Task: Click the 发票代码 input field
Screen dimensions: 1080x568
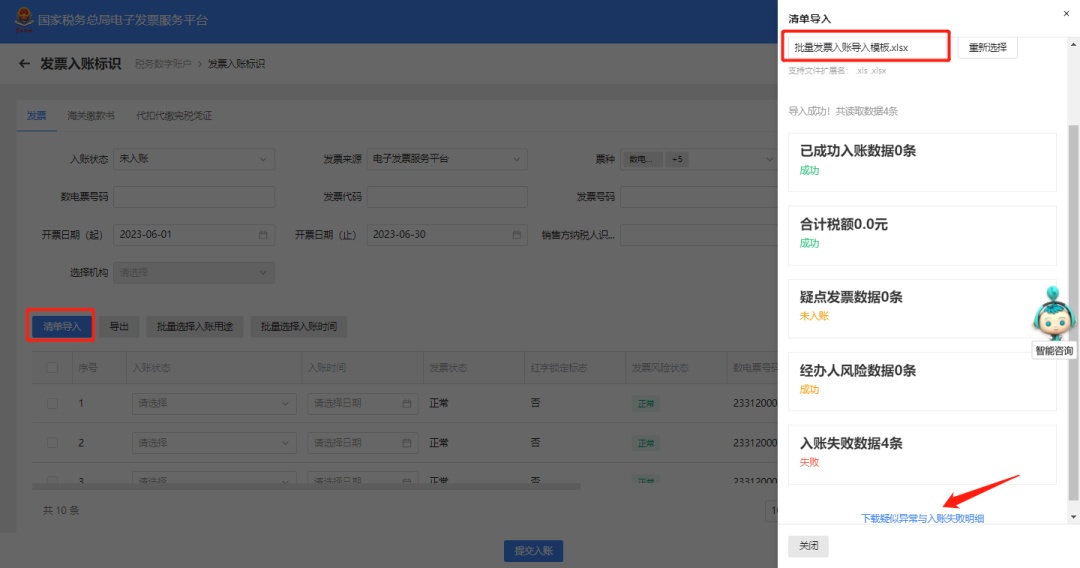Action: click(x=447, y=197)
